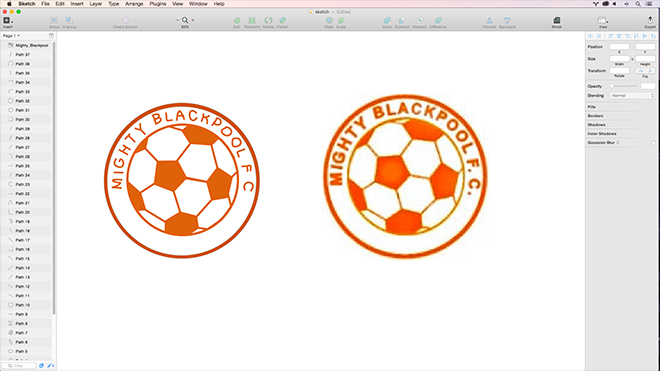This screenshot has width=660, height=371.
Task: Open the Plugins menu
Action: 157,4
